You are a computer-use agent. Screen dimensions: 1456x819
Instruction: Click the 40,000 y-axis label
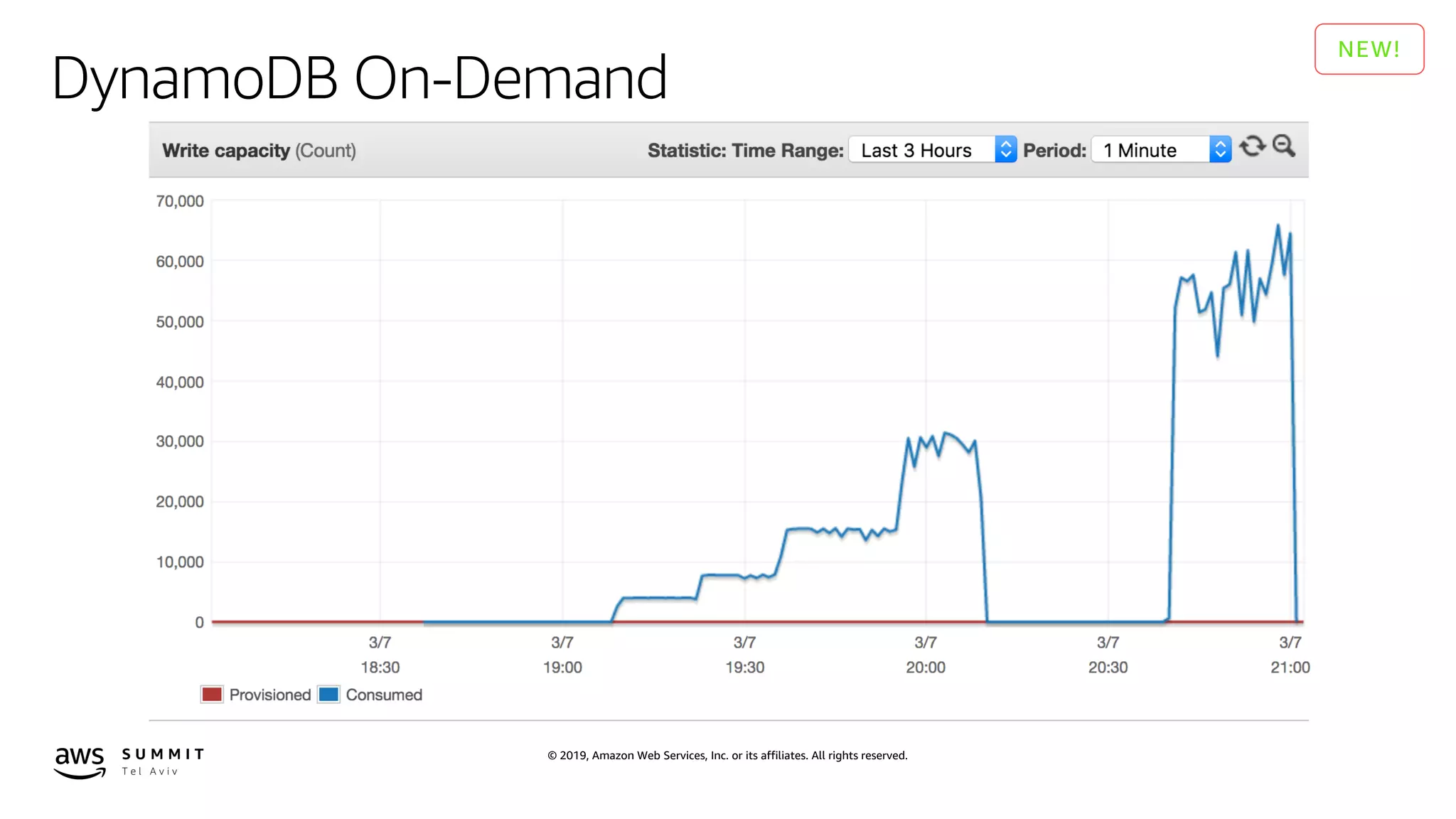[x=180, y=382]
